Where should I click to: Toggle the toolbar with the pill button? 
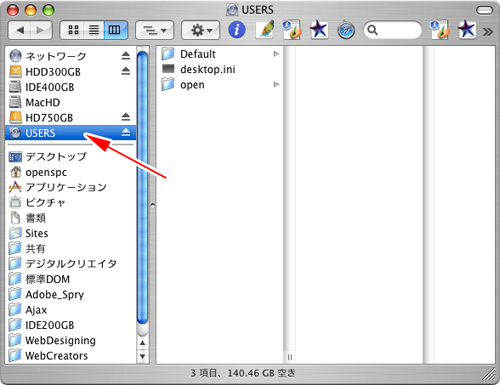[x=484, y=10]
